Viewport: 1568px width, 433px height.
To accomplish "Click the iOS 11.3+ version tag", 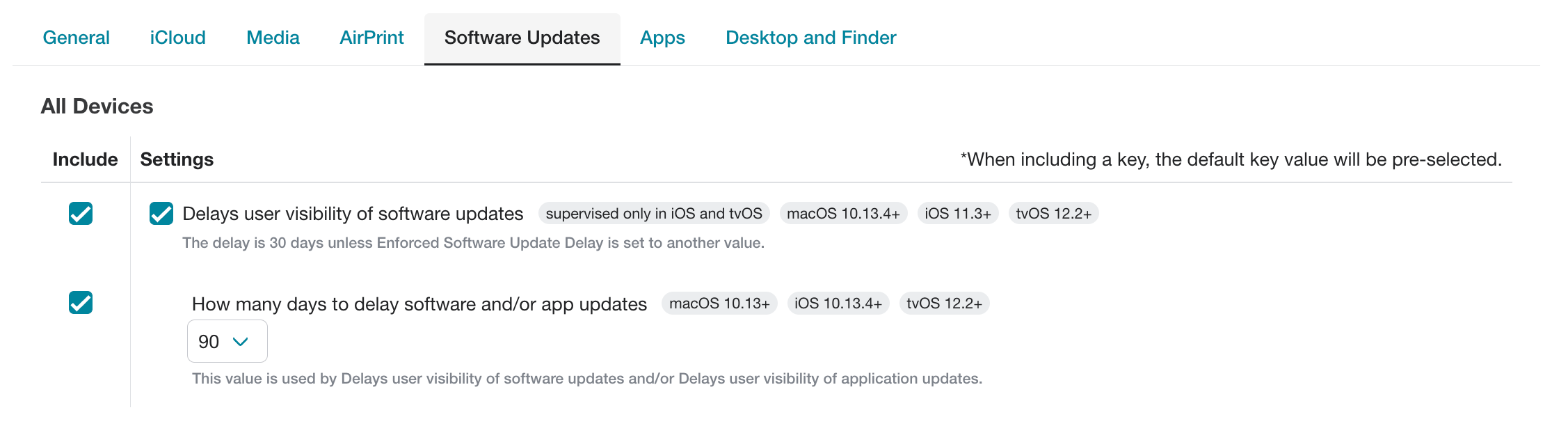I will pos(958,214).
